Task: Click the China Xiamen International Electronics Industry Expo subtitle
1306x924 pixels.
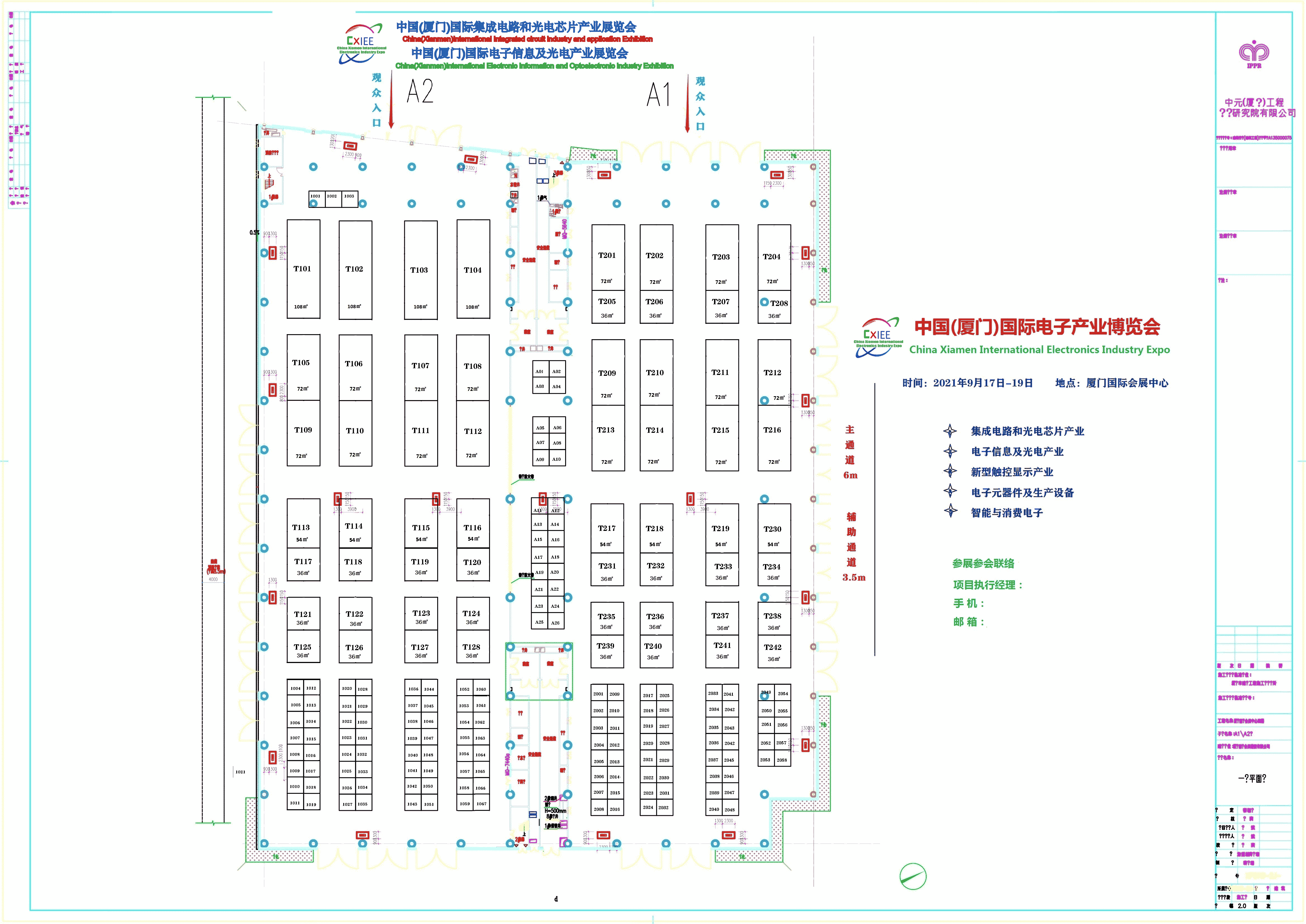Action: tap(1039, 349)
